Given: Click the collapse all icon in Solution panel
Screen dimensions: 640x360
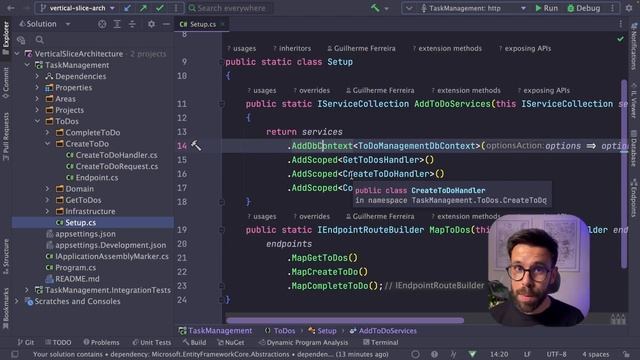Looking at the screenshot, I should click(132, 24).
